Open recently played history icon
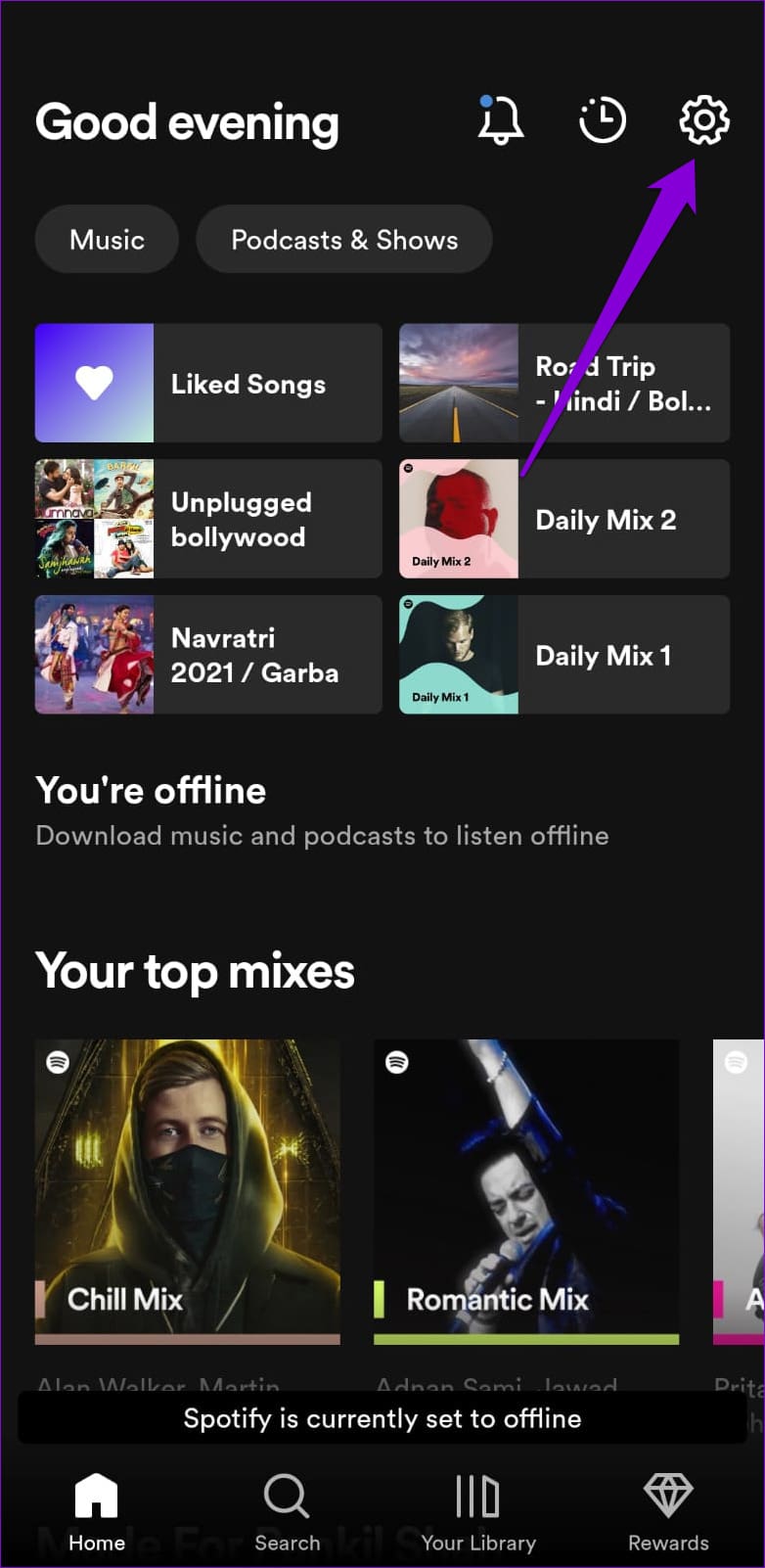The image size is (765, 1568). pos(602,120)
